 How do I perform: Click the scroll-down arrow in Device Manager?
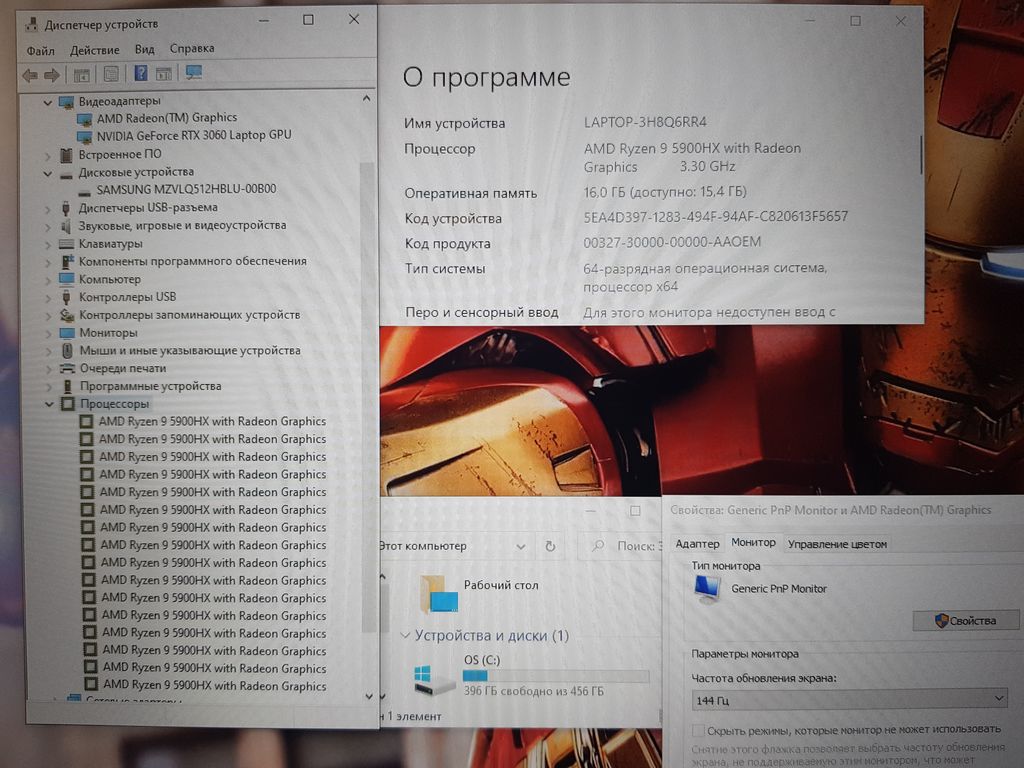pyautogui.click(x=369, y=696)
